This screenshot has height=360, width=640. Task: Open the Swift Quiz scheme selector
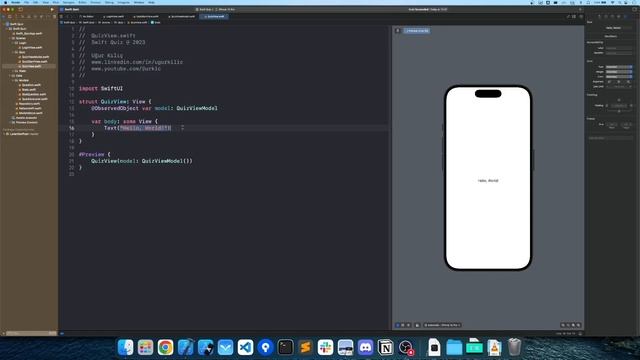204,9
